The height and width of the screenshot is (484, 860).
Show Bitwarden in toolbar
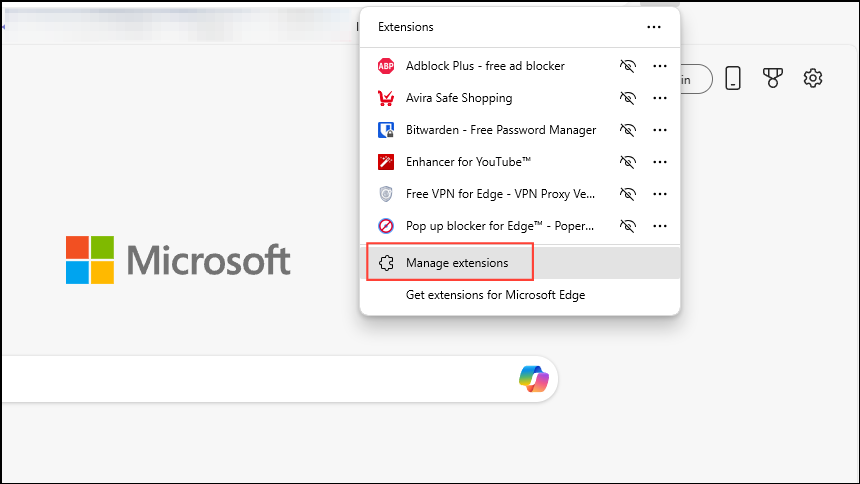point(628,130)
